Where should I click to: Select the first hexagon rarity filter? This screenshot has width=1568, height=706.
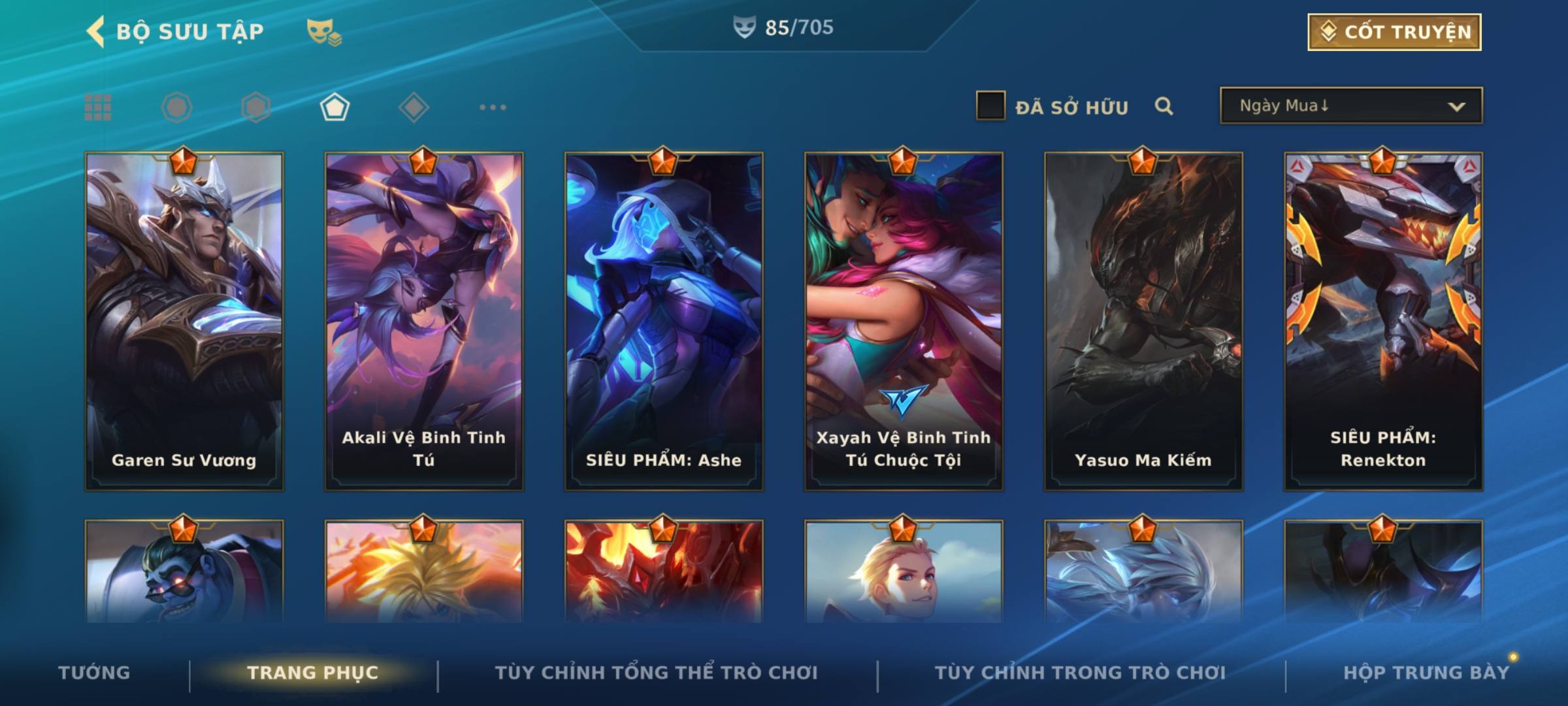pyautogui.click(x=176, y=107)
